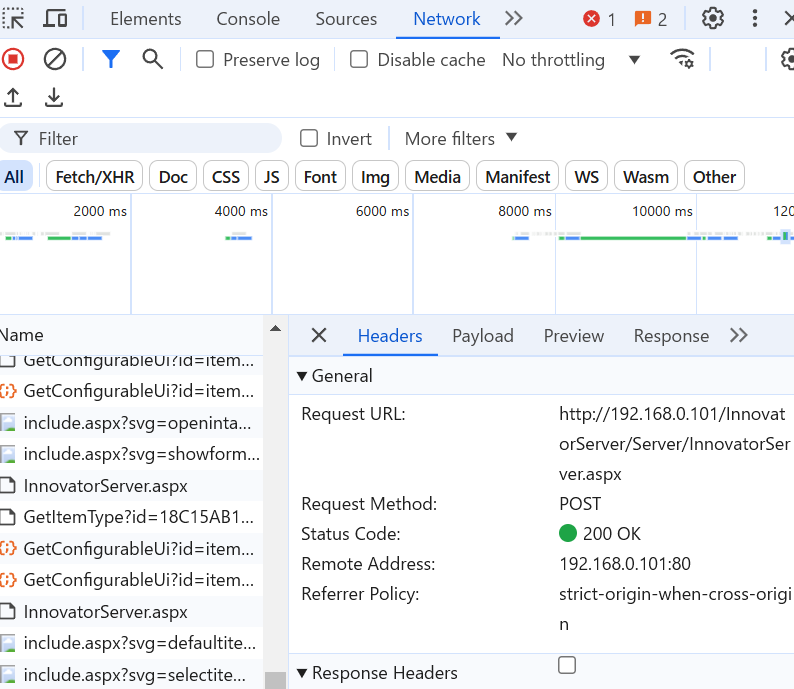Tick the Invert filter checkbox
Screen dimensions: 794x689
coord(310,139)
